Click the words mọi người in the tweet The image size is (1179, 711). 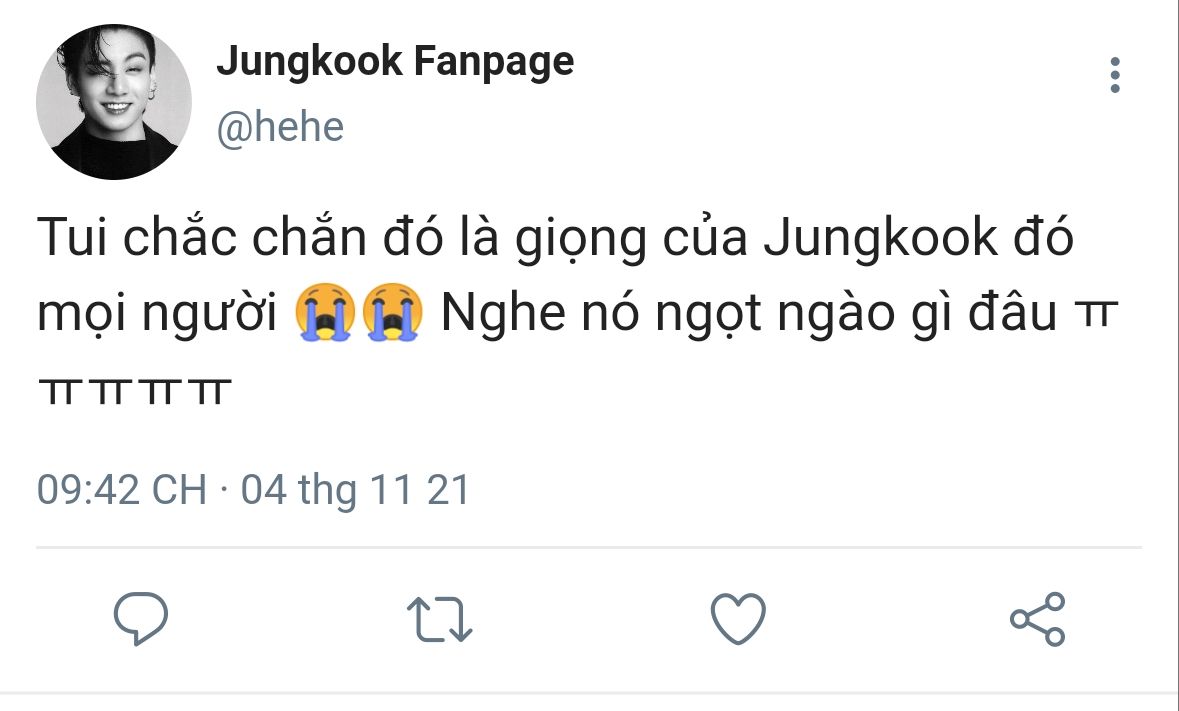[x=157, y=315]
